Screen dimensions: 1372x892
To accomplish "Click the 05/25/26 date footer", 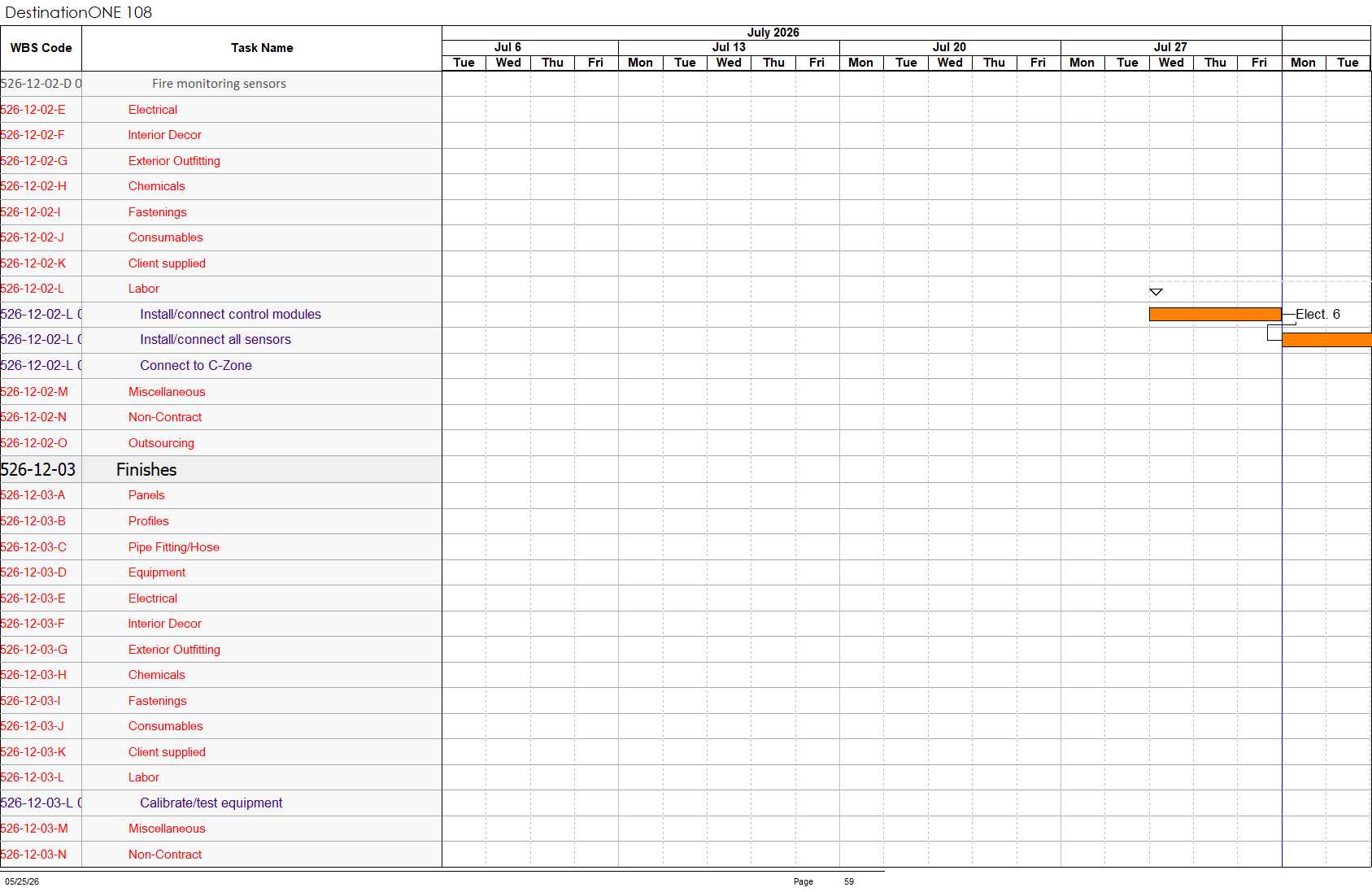I will pyautogui.click(x=22, y=881).
